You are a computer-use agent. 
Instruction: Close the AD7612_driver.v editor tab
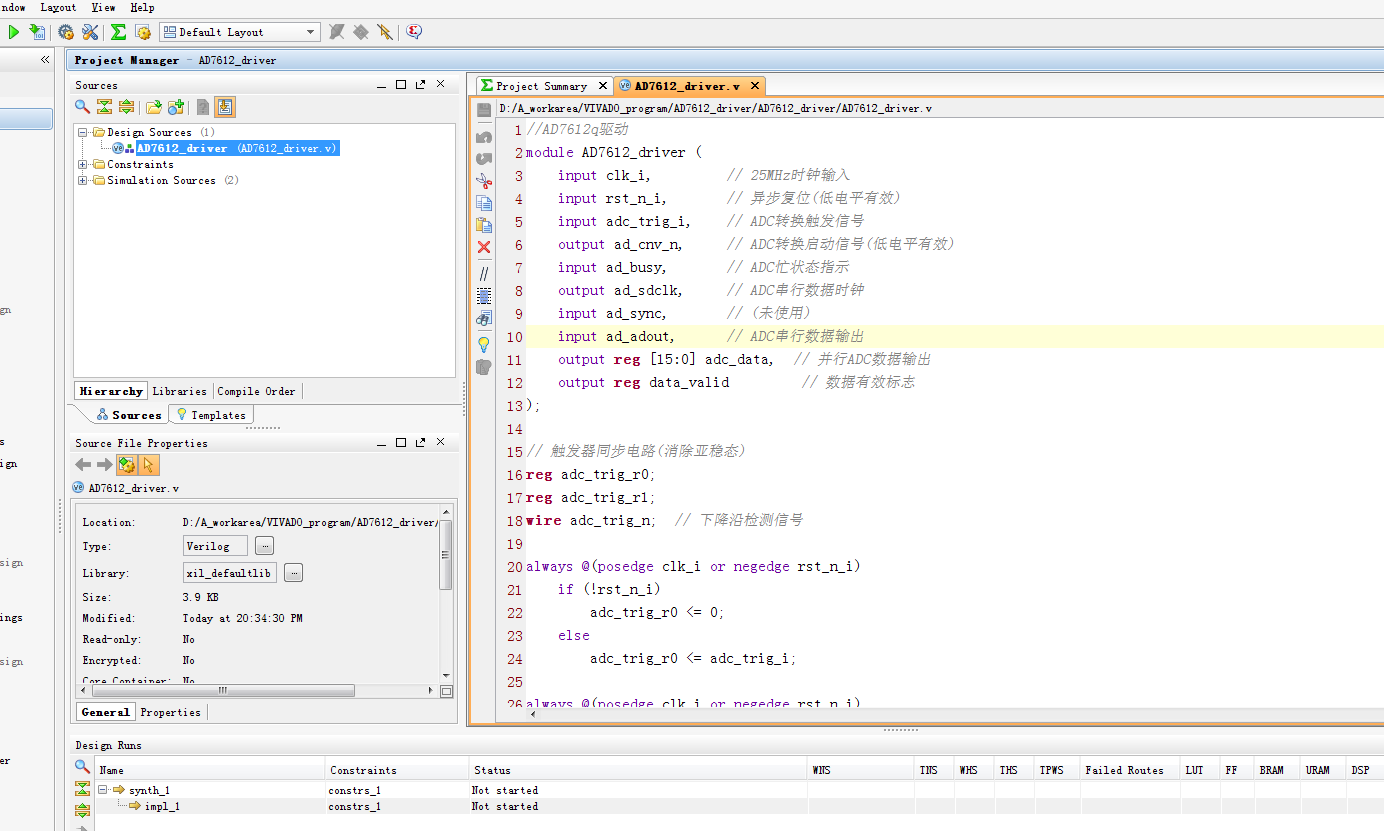pos(754,86)
